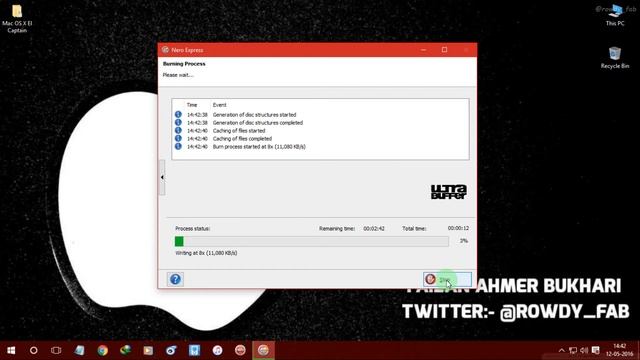Click the info icon beside 'Caching of files started'
The image size is (640, 360).
178,130
